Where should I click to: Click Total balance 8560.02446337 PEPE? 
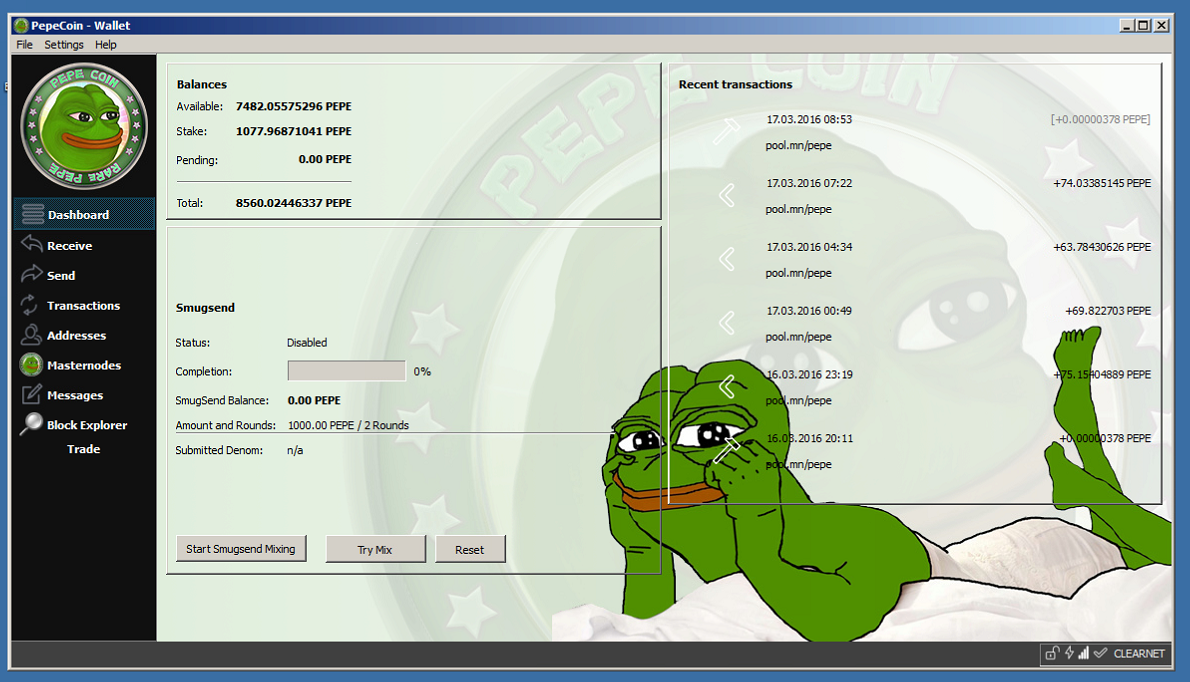[294, 203]
